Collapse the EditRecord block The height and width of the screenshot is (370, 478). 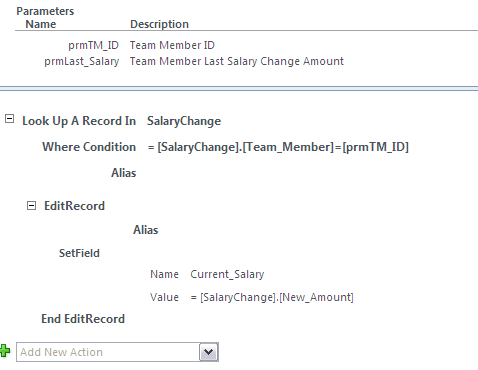click(31, 206)
